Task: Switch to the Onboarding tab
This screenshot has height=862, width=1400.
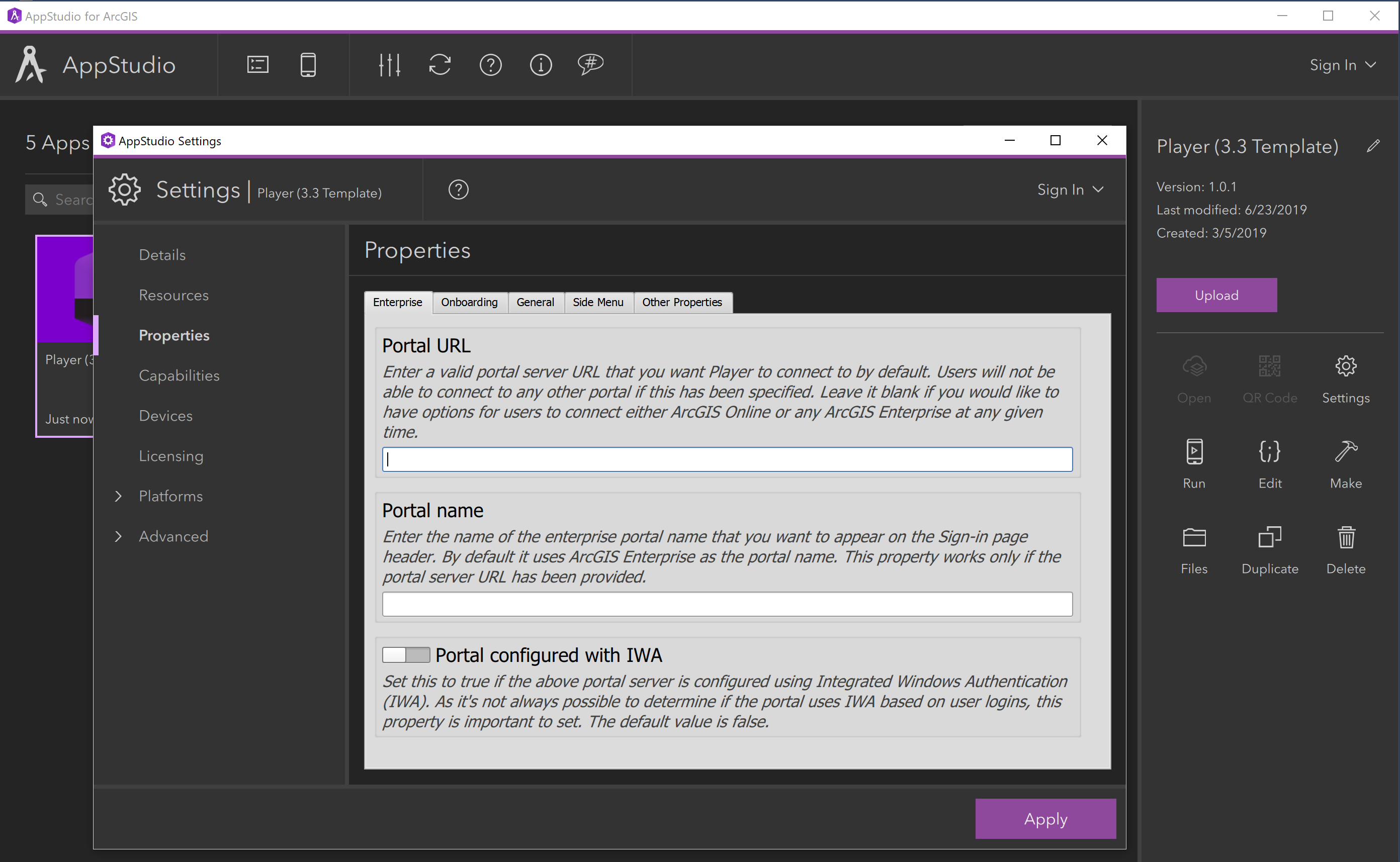Action: [x=469, y=301]
